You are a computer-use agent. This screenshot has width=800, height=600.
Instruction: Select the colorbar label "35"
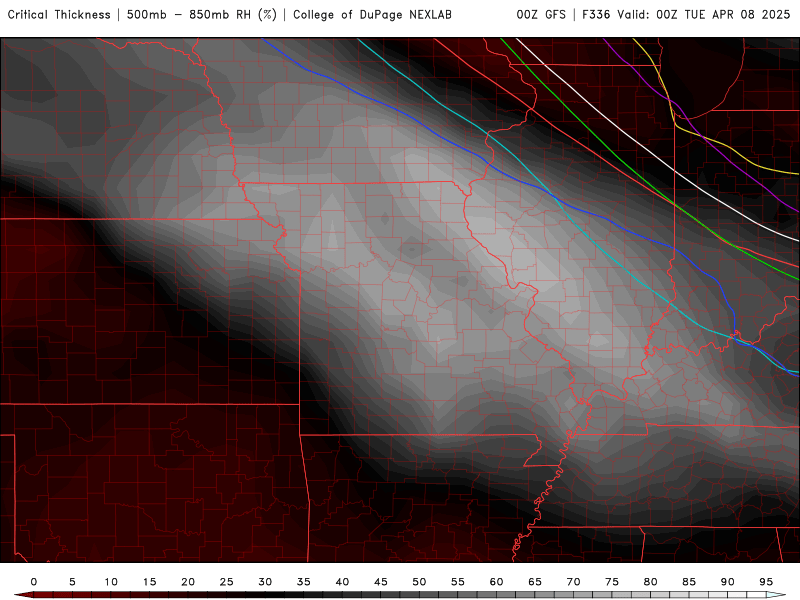pyautogui.click(x=304, y=582)
